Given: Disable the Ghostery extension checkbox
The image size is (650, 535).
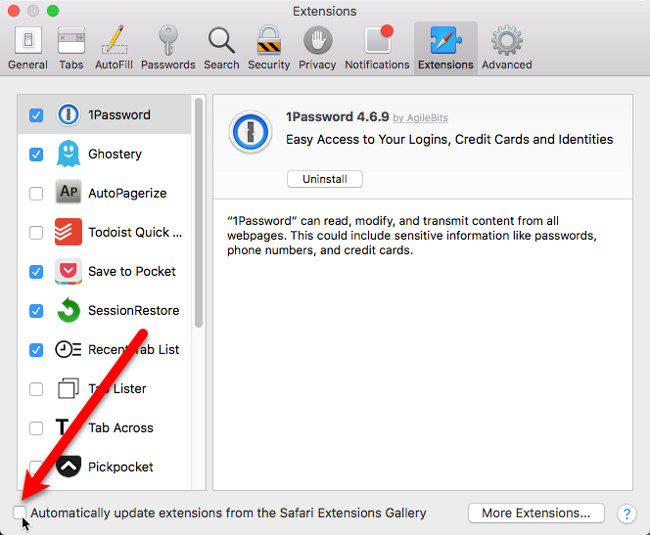Looking at the screenshot, I should [x=36, y=154].
